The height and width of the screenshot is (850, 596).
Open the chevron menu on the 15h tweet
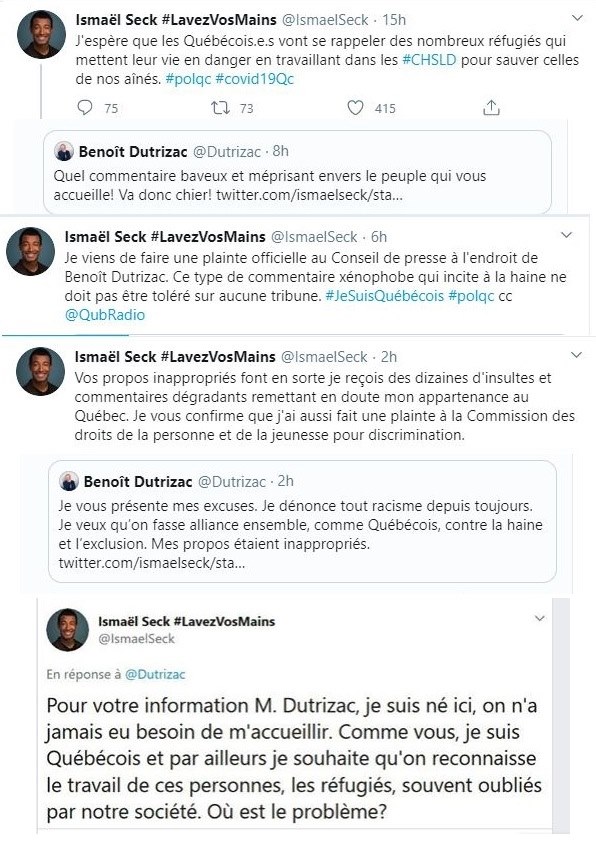tap(578, 18)
